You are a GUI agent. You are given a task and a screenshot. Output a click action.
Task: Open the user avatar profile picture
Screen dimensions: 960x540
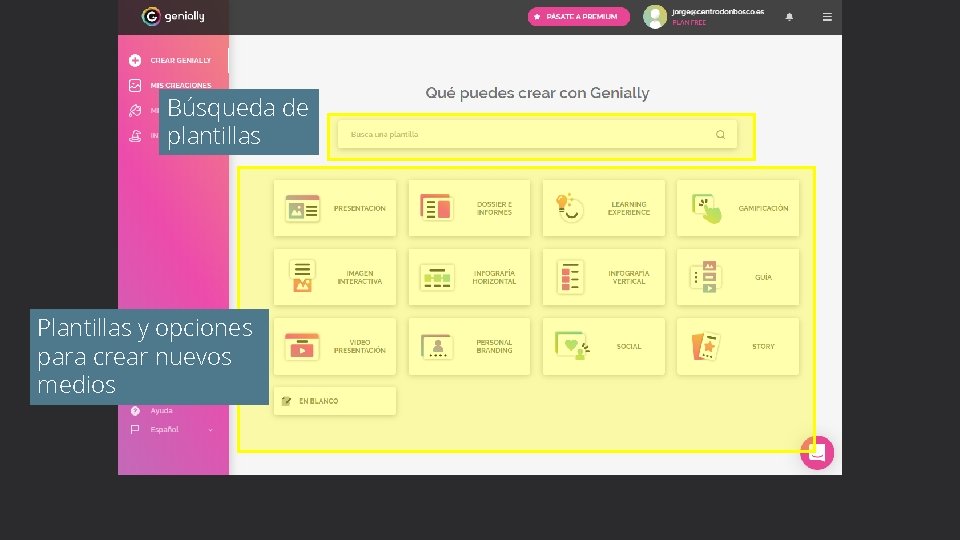654,17
